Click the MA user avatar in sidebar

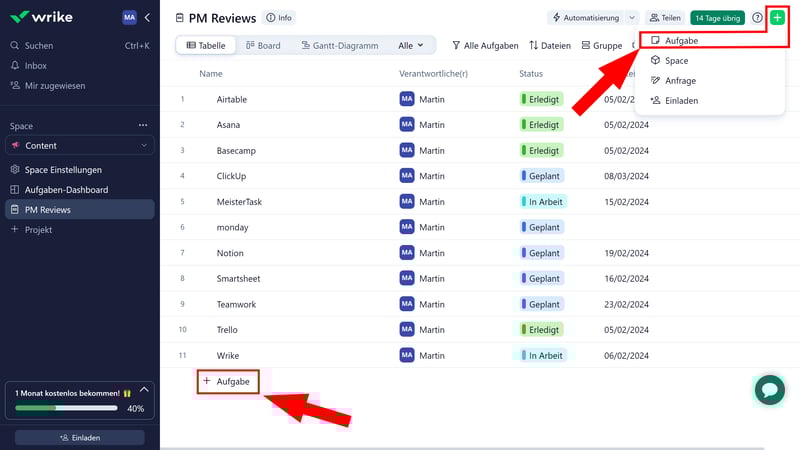point(129,18)
